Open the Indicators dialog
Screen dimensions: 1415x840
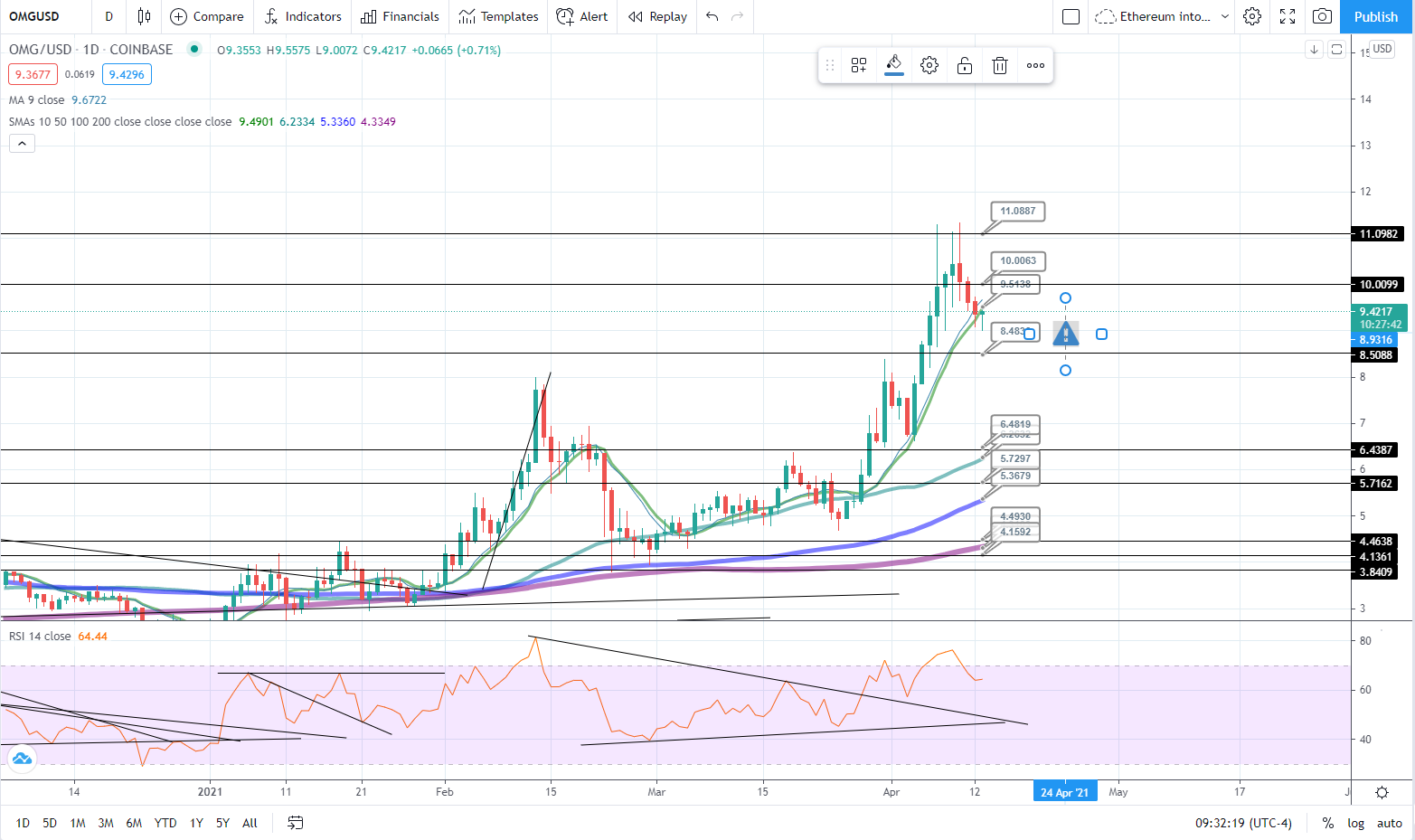pyautogui.click(x=303, y=16)
